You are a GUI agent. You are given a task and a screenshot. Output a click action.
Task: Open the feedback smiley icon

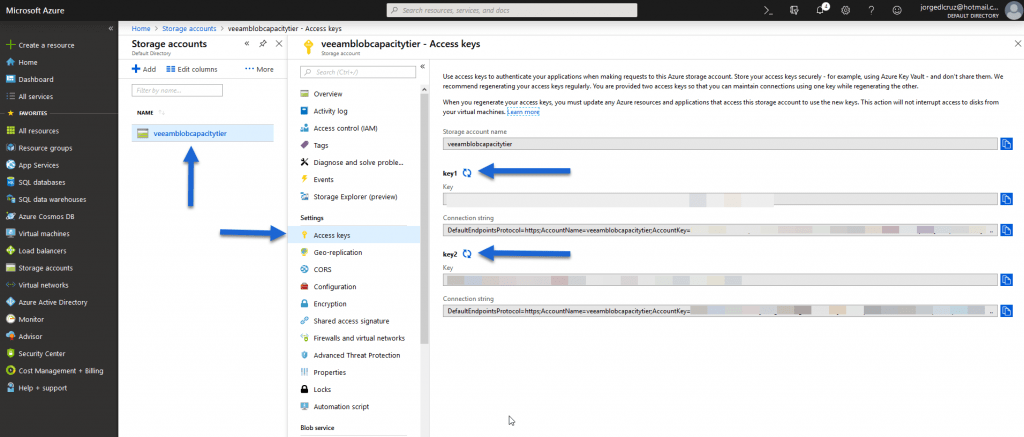point(897,10)
